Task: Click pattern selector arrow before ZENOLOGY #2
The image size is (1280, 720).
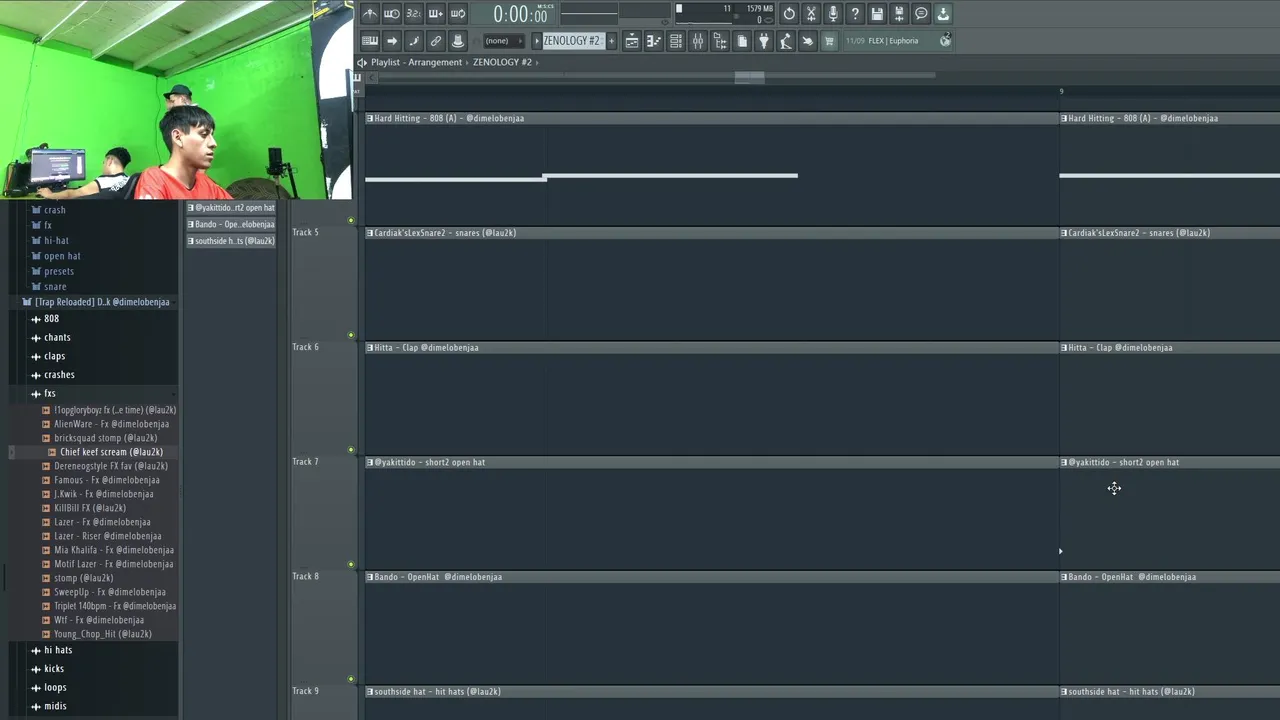Action: pos(536,41)
